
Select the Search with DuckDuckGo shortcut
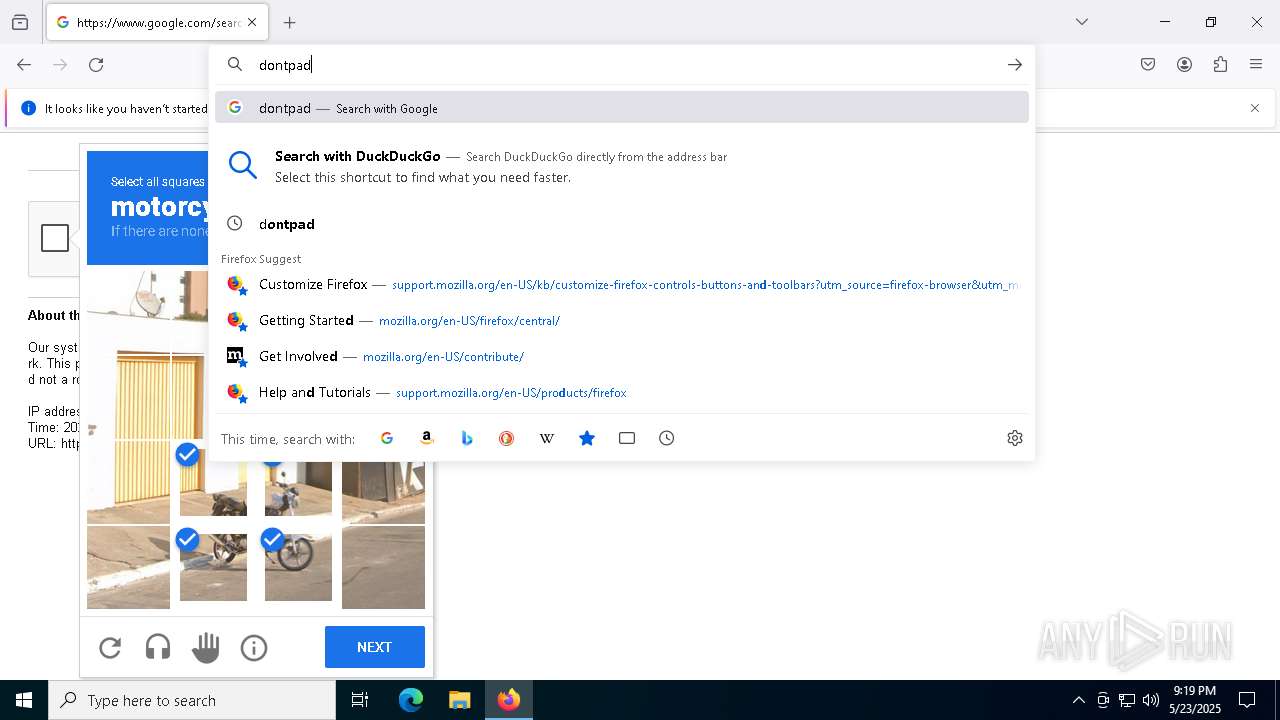[x=622, y=166]
